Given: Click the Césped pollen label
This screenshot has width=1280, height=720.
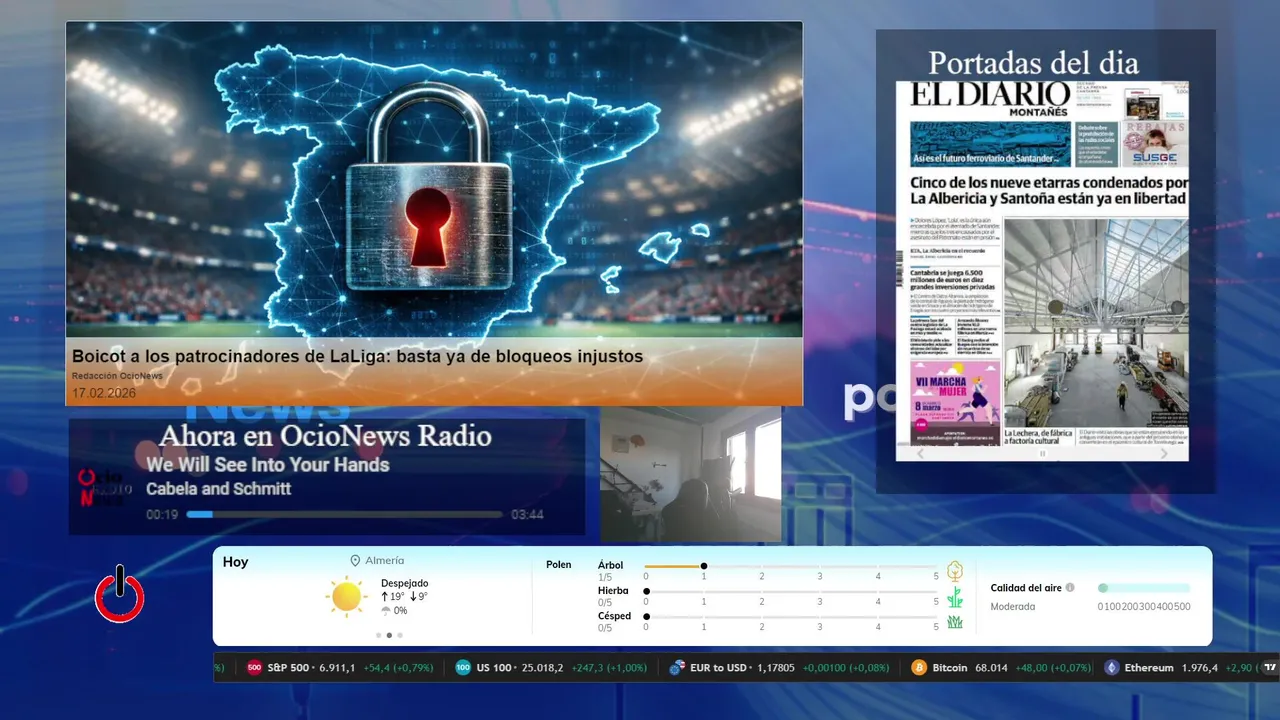Looking at the screenshot, I should tap(614, 616).
